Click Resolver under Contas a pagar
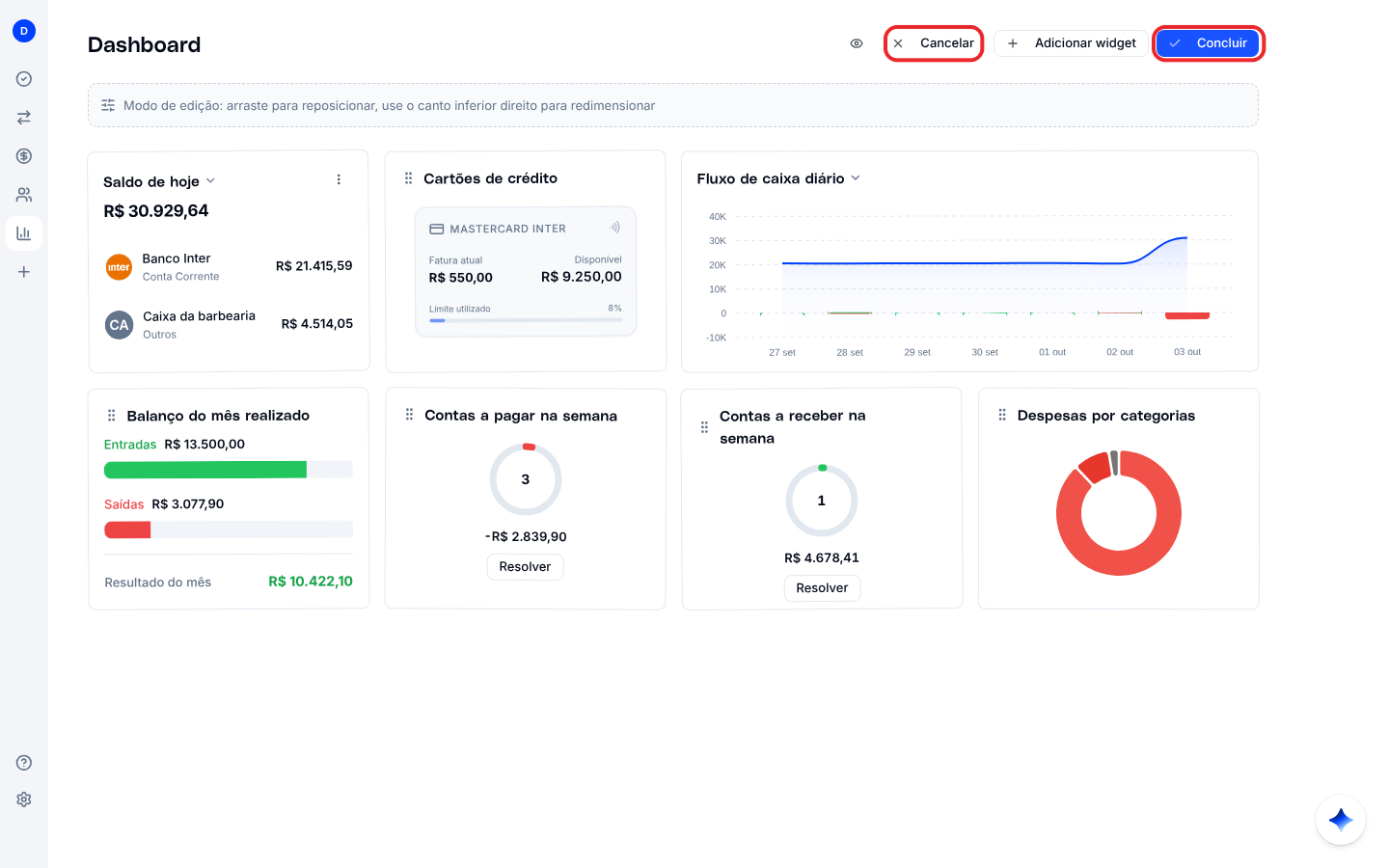 pyautogui.click(x=526, y=567)
